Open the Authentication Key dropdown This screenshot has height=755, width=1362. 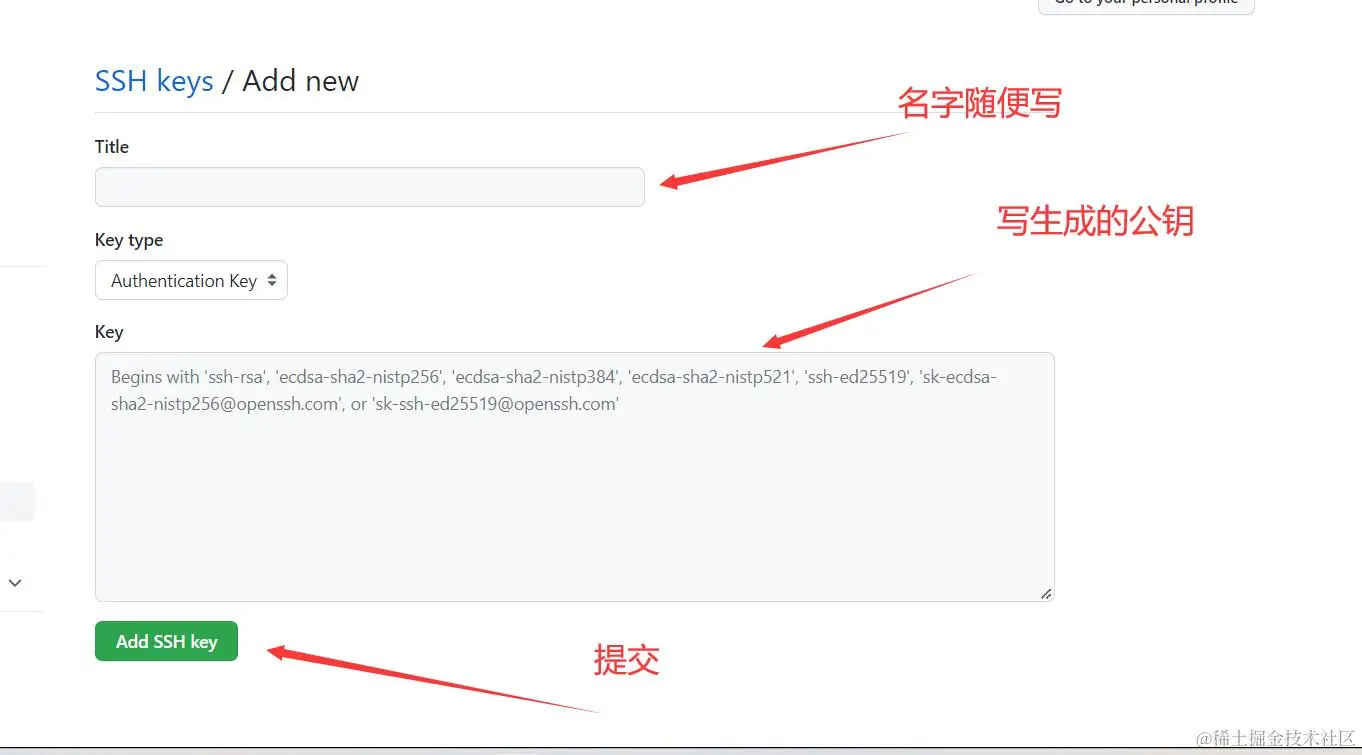coord(191,281)
